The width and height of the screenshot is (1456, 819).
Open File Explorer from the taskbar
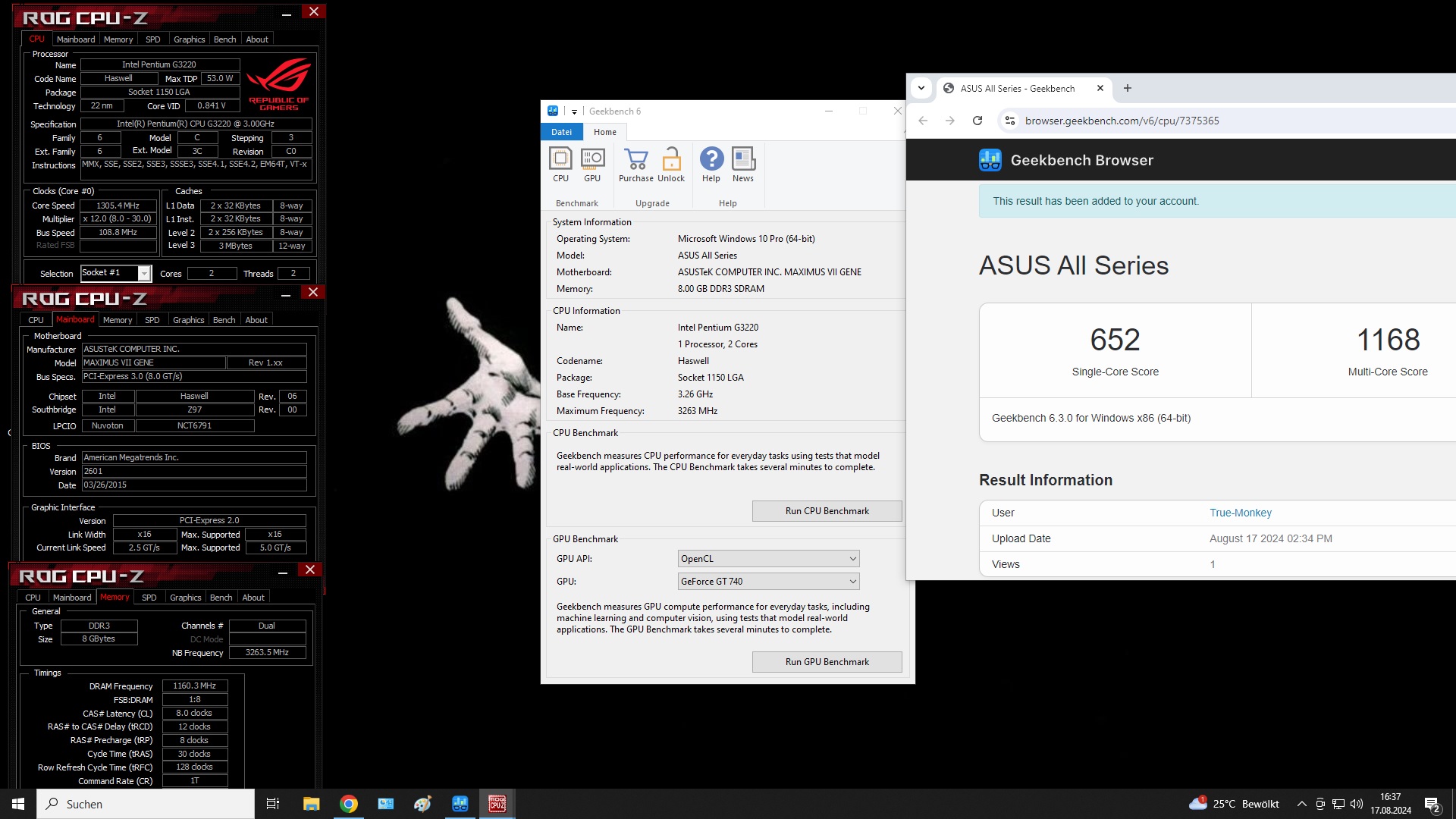[312, 804]
